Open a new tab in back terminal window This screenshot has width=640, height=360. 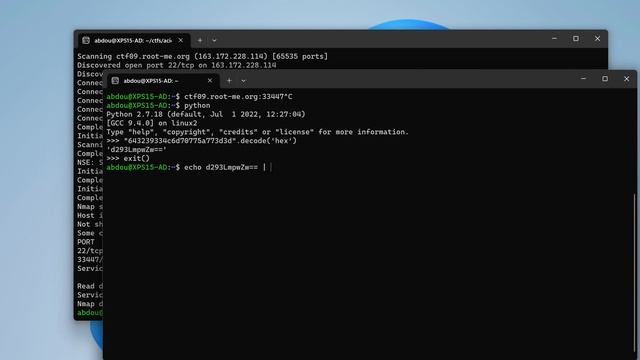pyautogui.click(x=200, y=40)
